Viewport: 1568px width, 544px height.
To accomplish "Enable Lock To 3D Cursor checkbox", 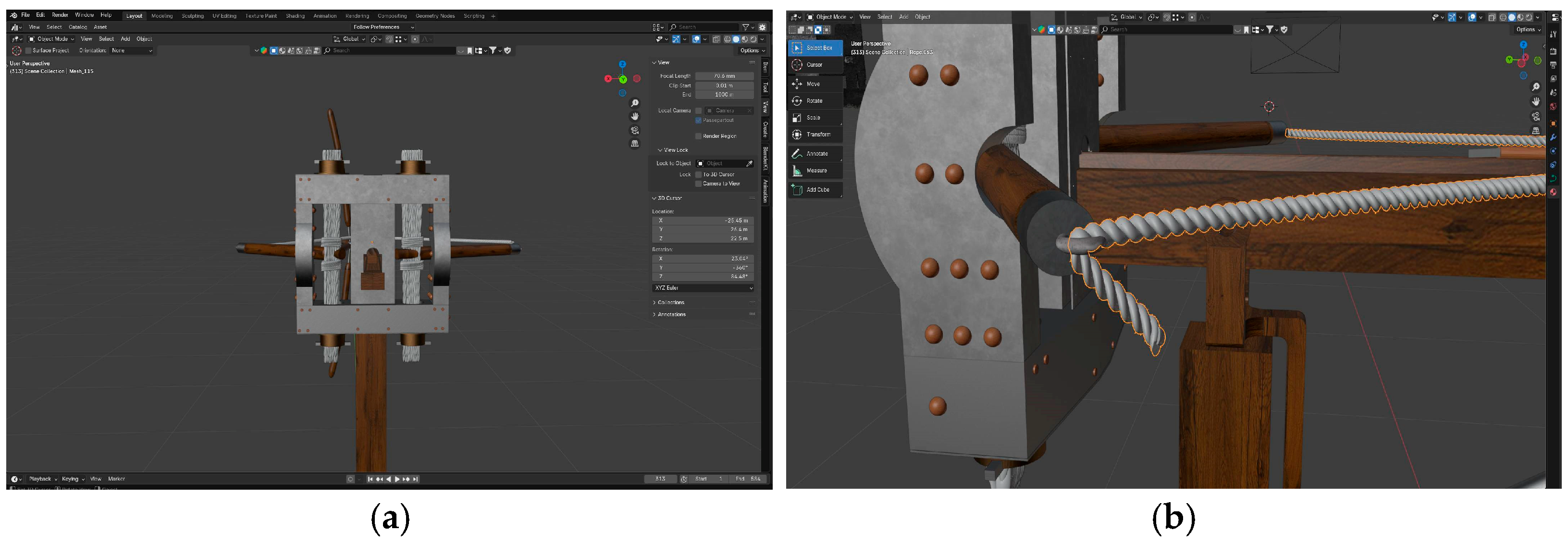I will (x=698, y=174).
